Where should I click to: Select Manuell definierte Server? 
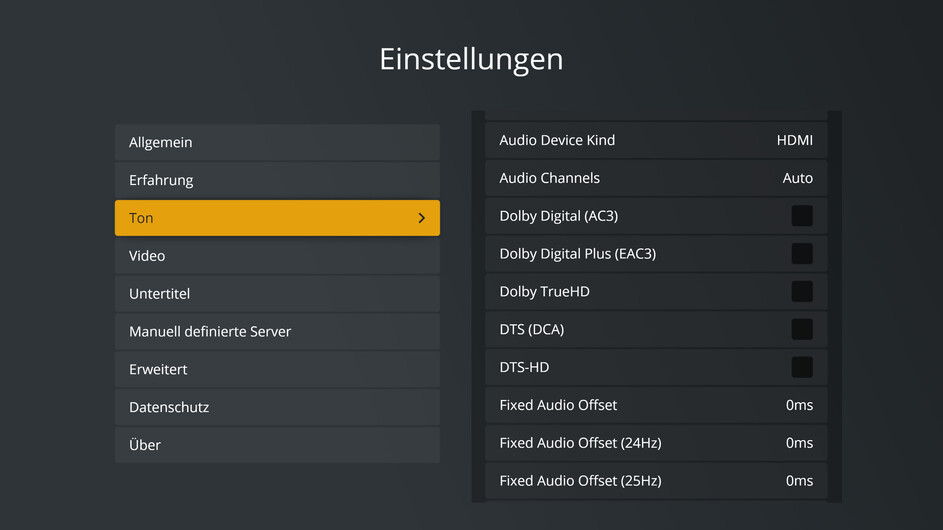click(277, 332)
